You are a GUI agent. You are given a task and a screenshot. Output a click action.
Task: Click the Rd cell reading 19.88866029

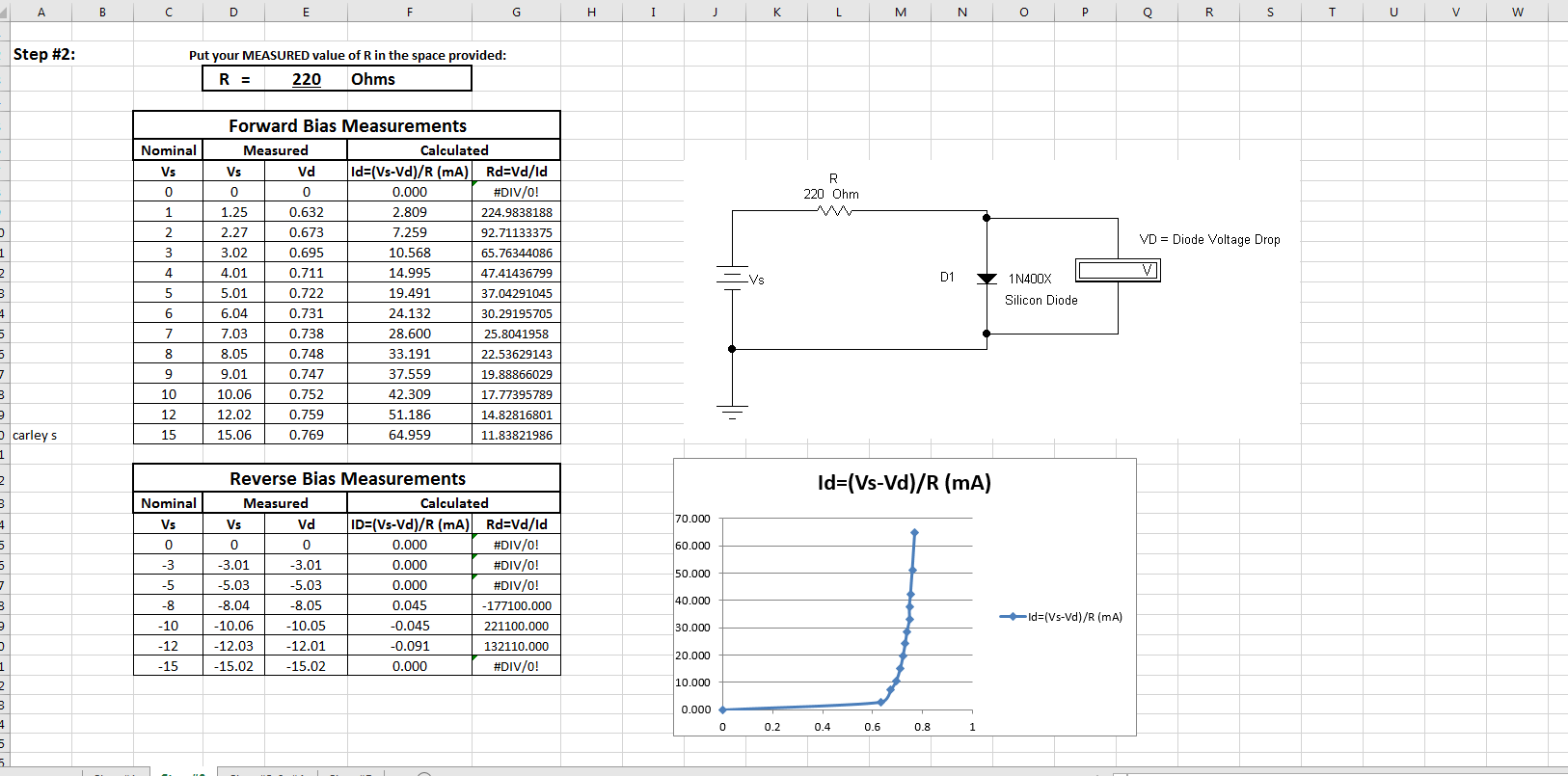click(x=516, y=374)
